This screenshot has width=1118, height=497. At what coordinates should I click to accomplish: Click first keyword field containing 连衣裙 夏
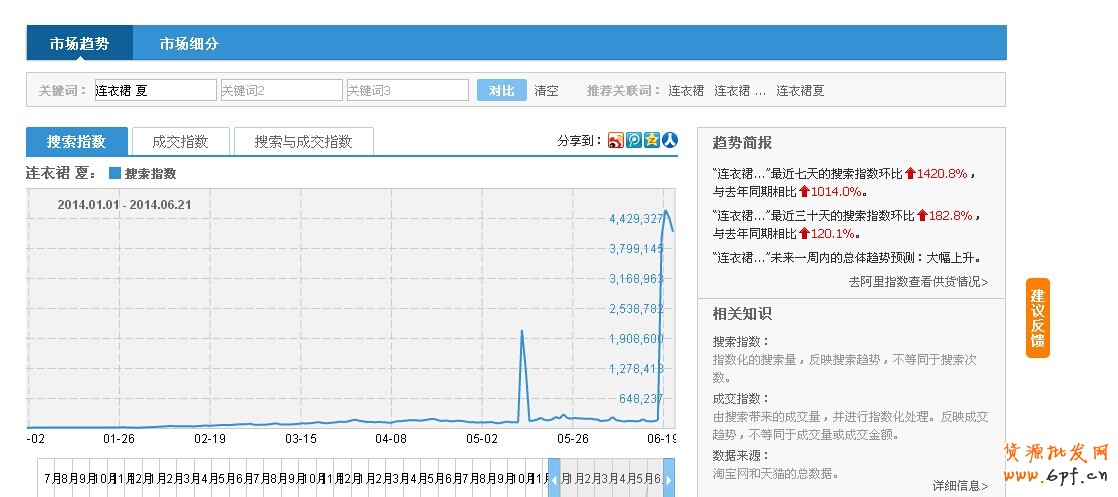(x=155, y=91)
